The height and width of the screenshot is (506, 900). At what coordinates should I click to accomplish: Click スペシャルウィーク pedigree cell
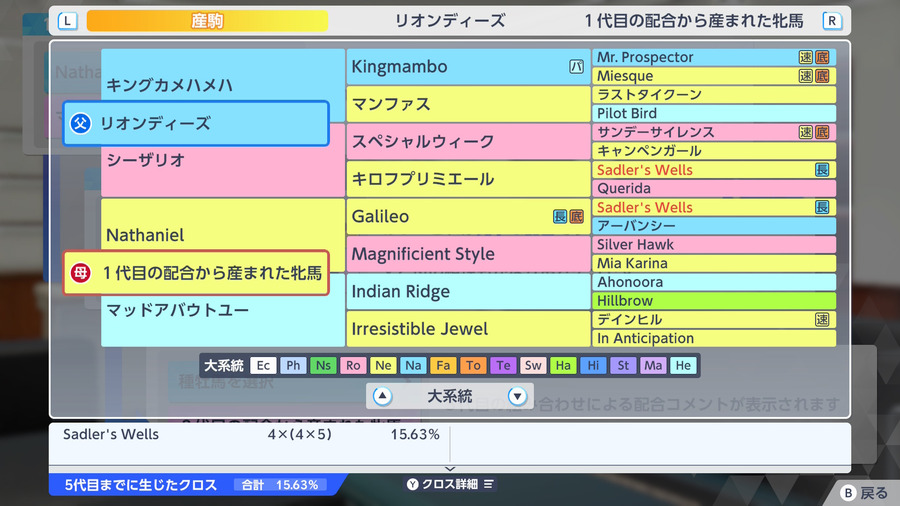coord(468,142)
